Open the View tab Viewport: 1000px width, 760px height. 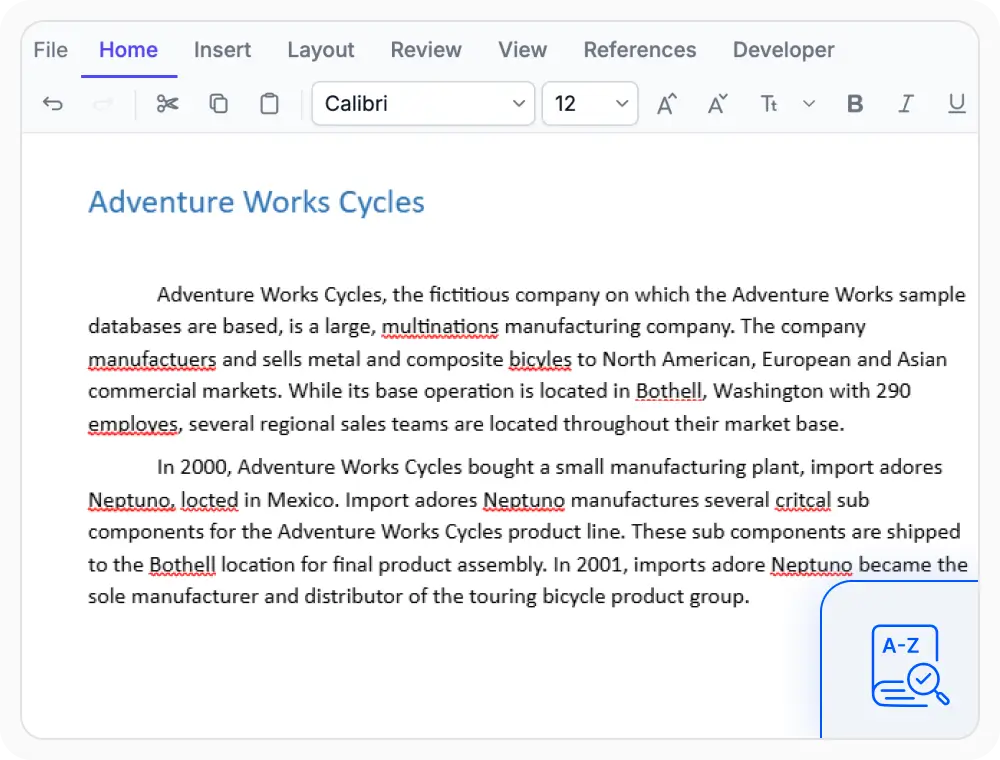pos(522,50)
